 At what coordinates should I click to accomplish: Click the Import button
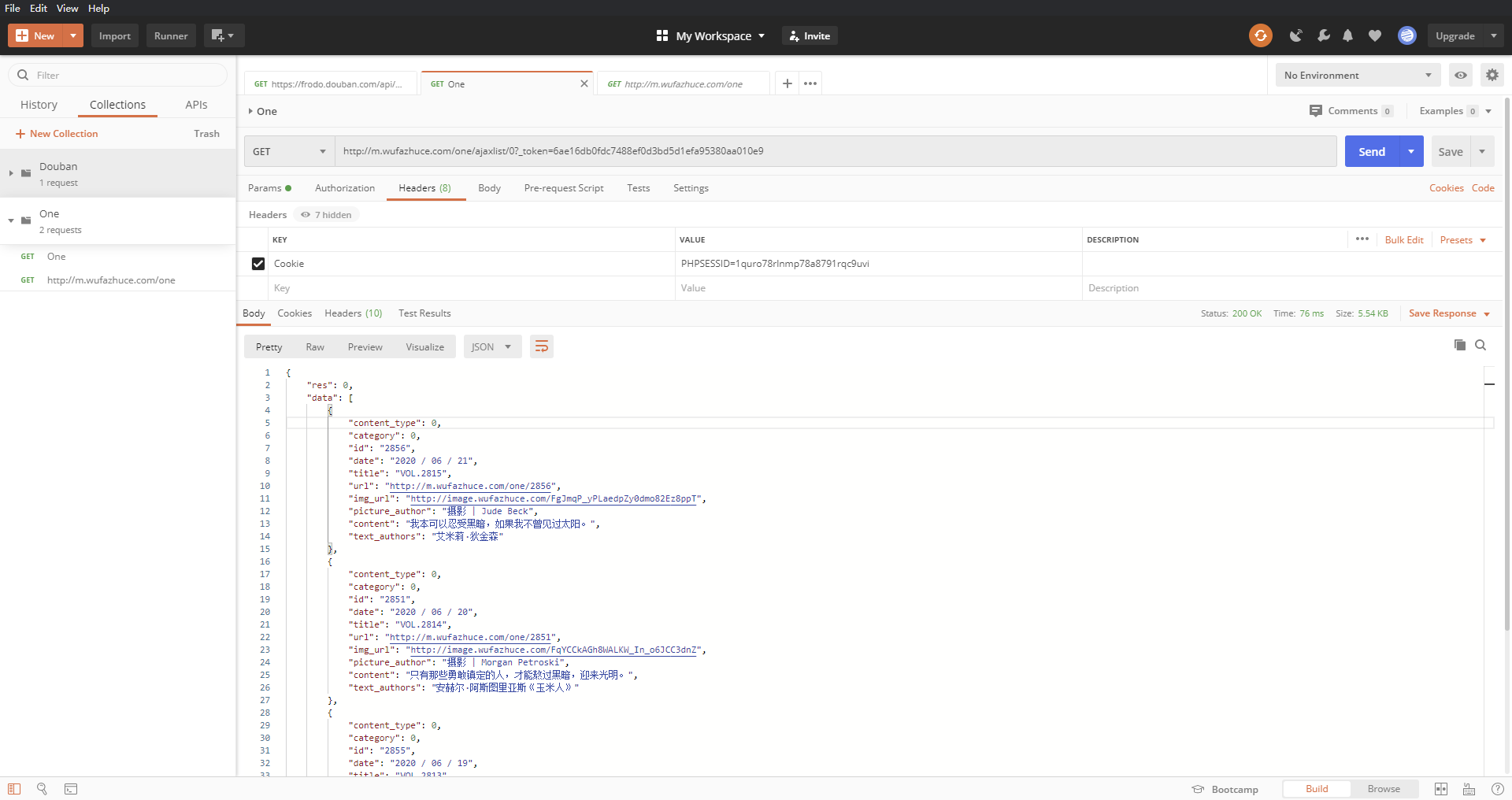point(115,35)
